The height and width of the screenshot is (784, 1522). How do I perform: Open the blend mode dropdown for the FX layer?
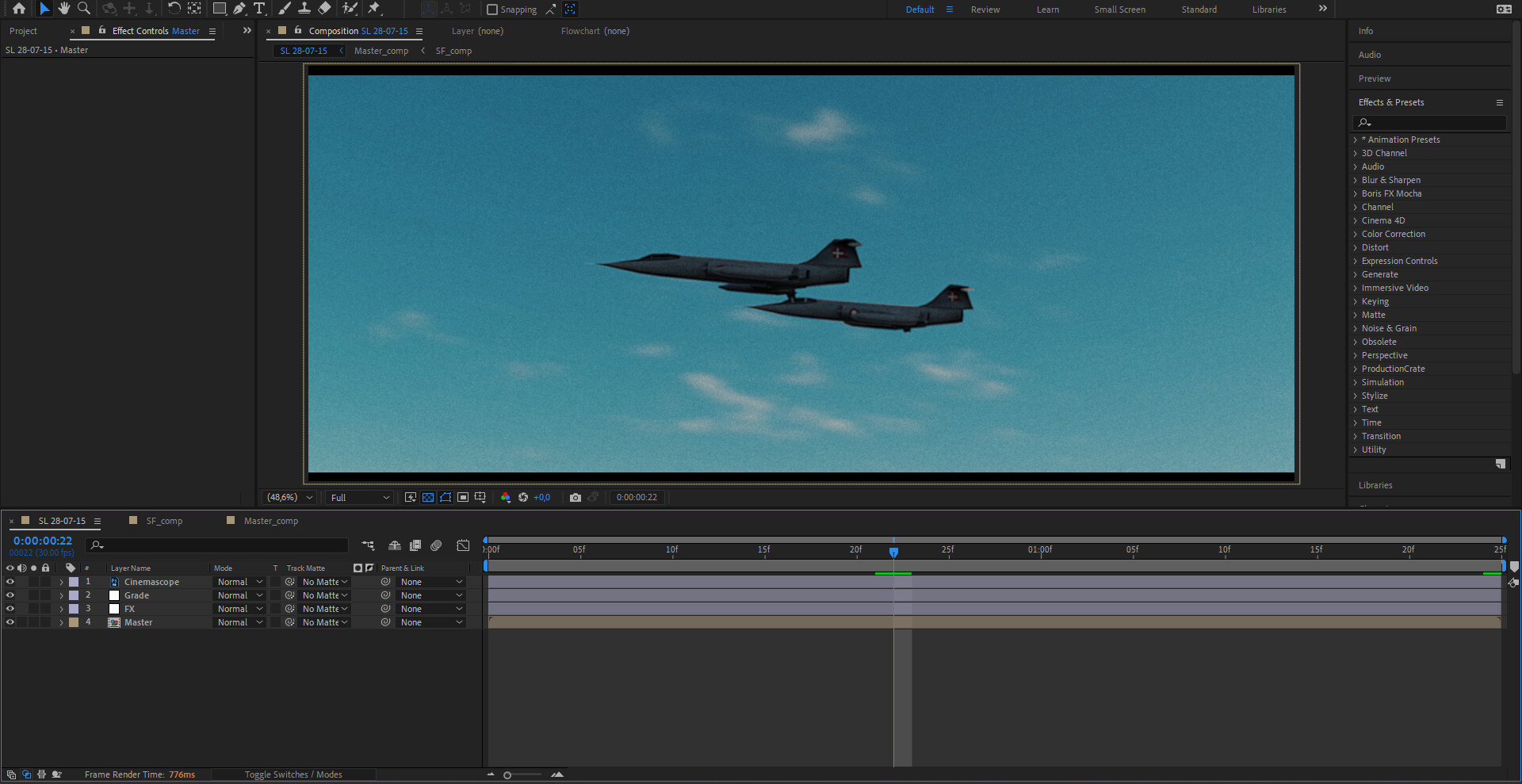pyautogui.click(x=239, y=608)
